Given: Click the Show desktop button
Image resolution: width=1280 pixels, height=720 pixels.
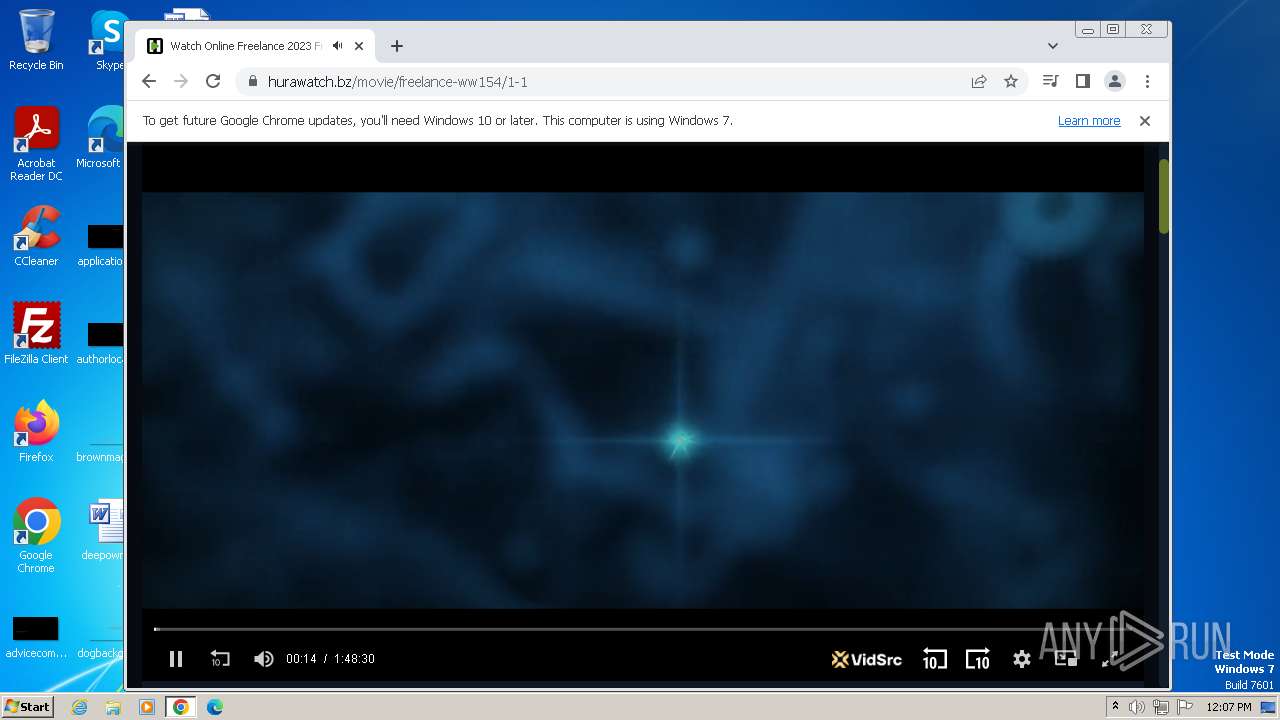Looking at the screenshot, I should click(1270, 707).
